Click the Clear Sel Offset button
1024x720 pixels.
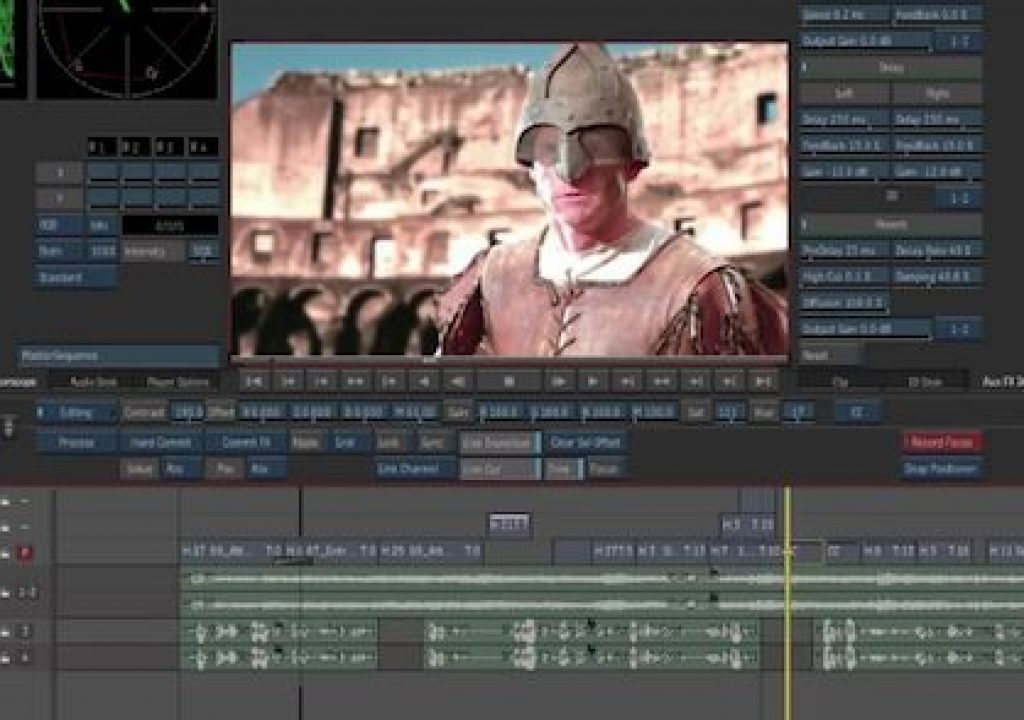click(x=586, y=442)
